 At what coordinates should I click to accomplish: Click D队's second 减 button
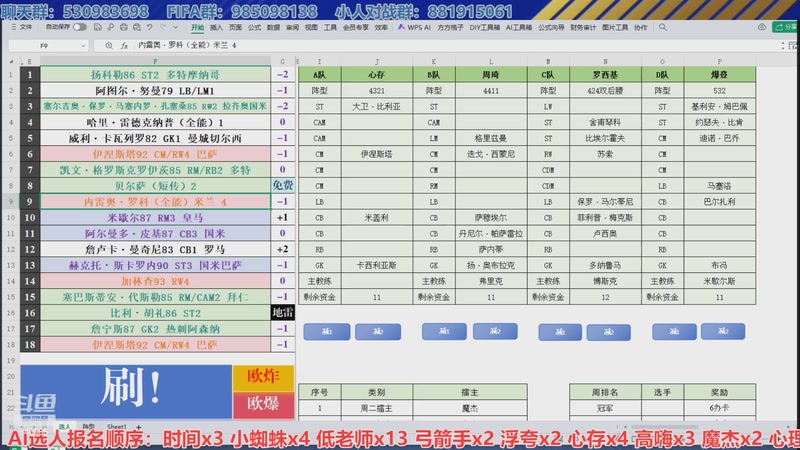(x=723, y=332)
